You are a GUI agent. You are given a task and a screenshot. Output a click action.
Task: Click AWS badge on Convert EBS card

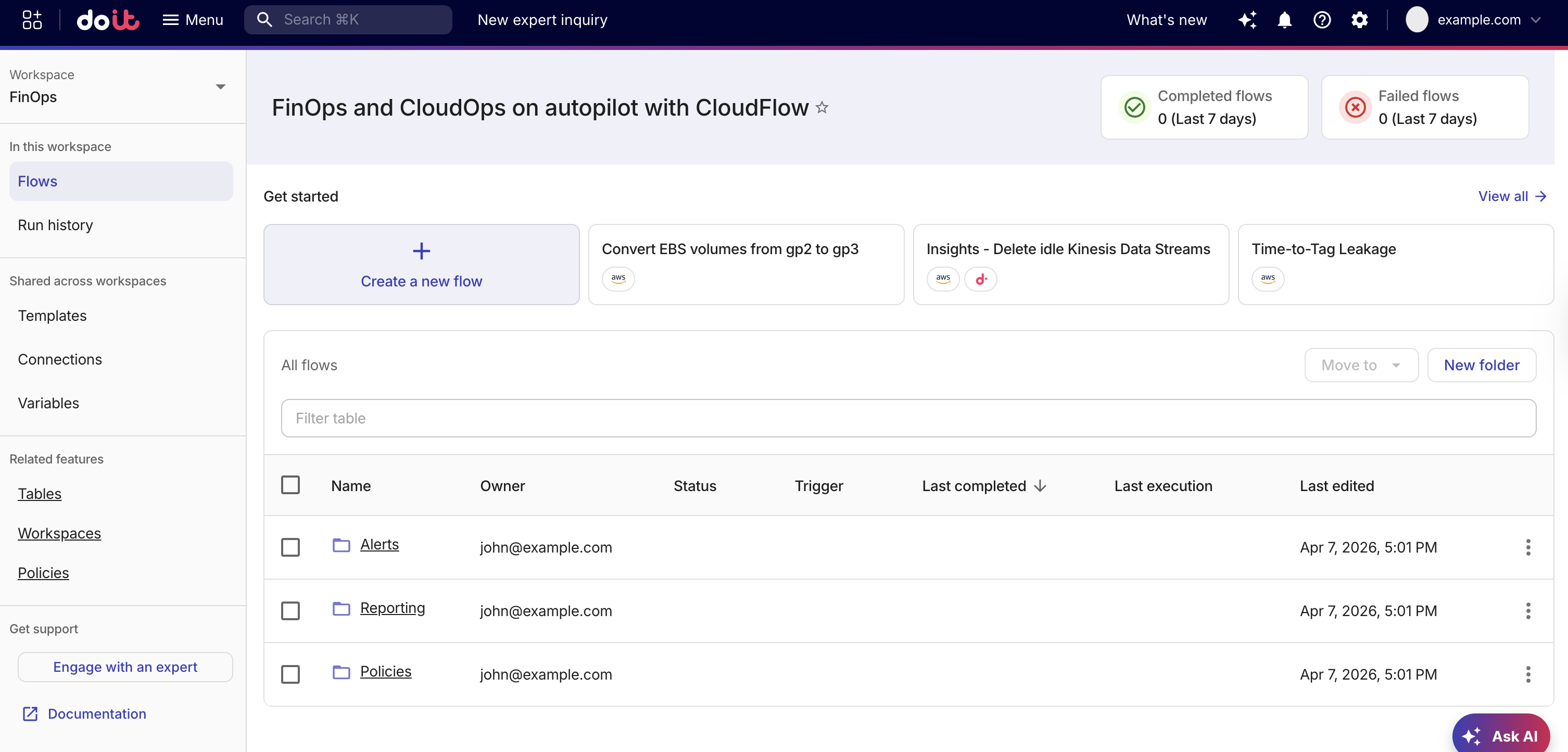[x=618, y=279]
